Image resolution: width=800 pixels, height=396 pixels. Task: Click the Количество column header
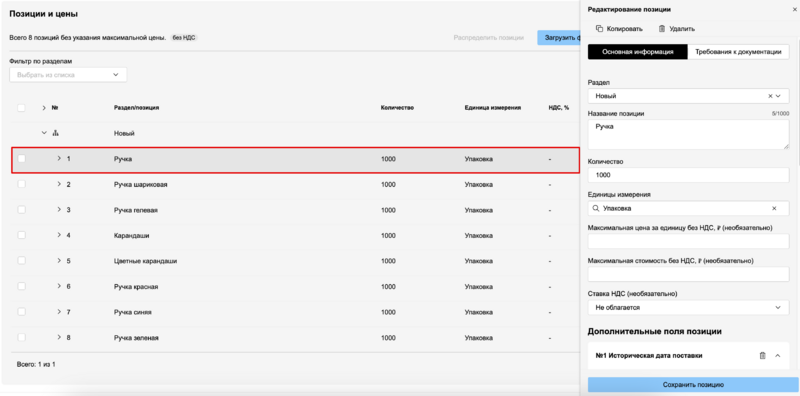(397, 108)
